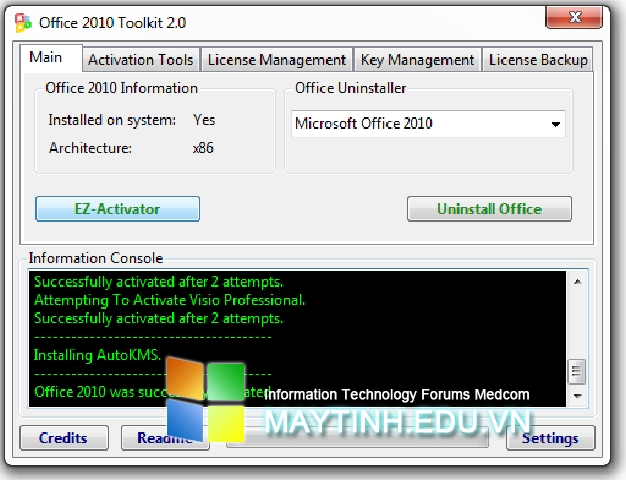Viewport: 626px width, 480px height.
Task: Click the 'Information Console' heading
Action: pyautogui.click(x=96, y=258)
